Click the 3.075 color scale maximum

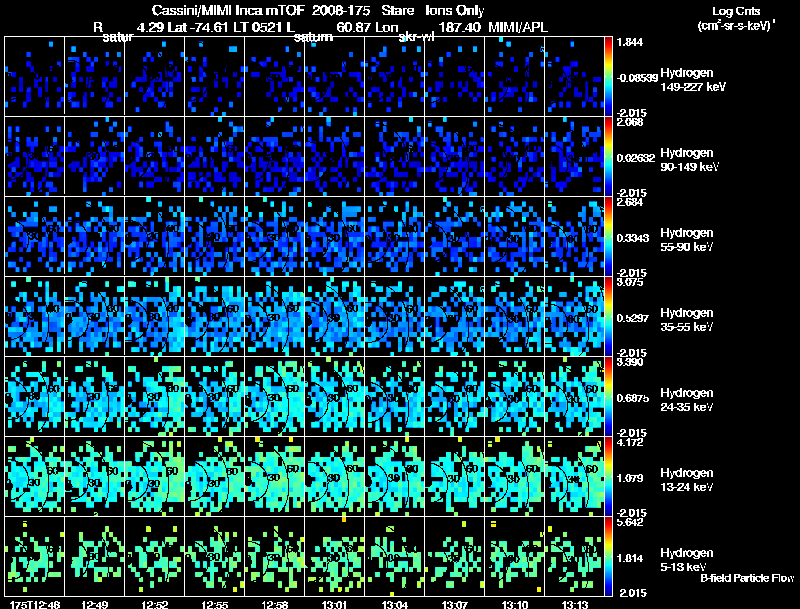coord(630,282)
